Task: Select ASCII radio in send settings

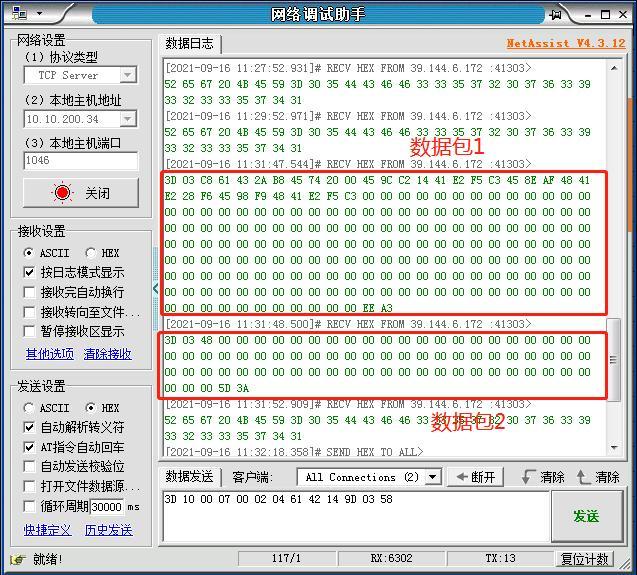Action: pos(29,408)
